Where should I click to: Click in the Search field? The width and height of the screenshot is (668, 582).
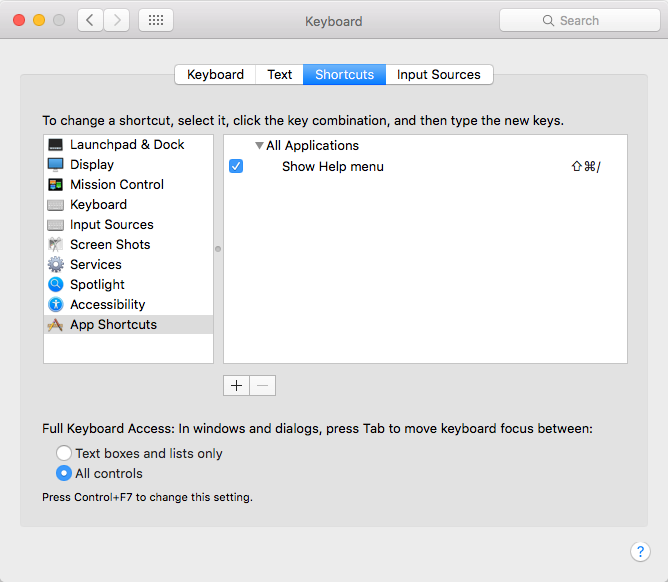coord(580,20)
